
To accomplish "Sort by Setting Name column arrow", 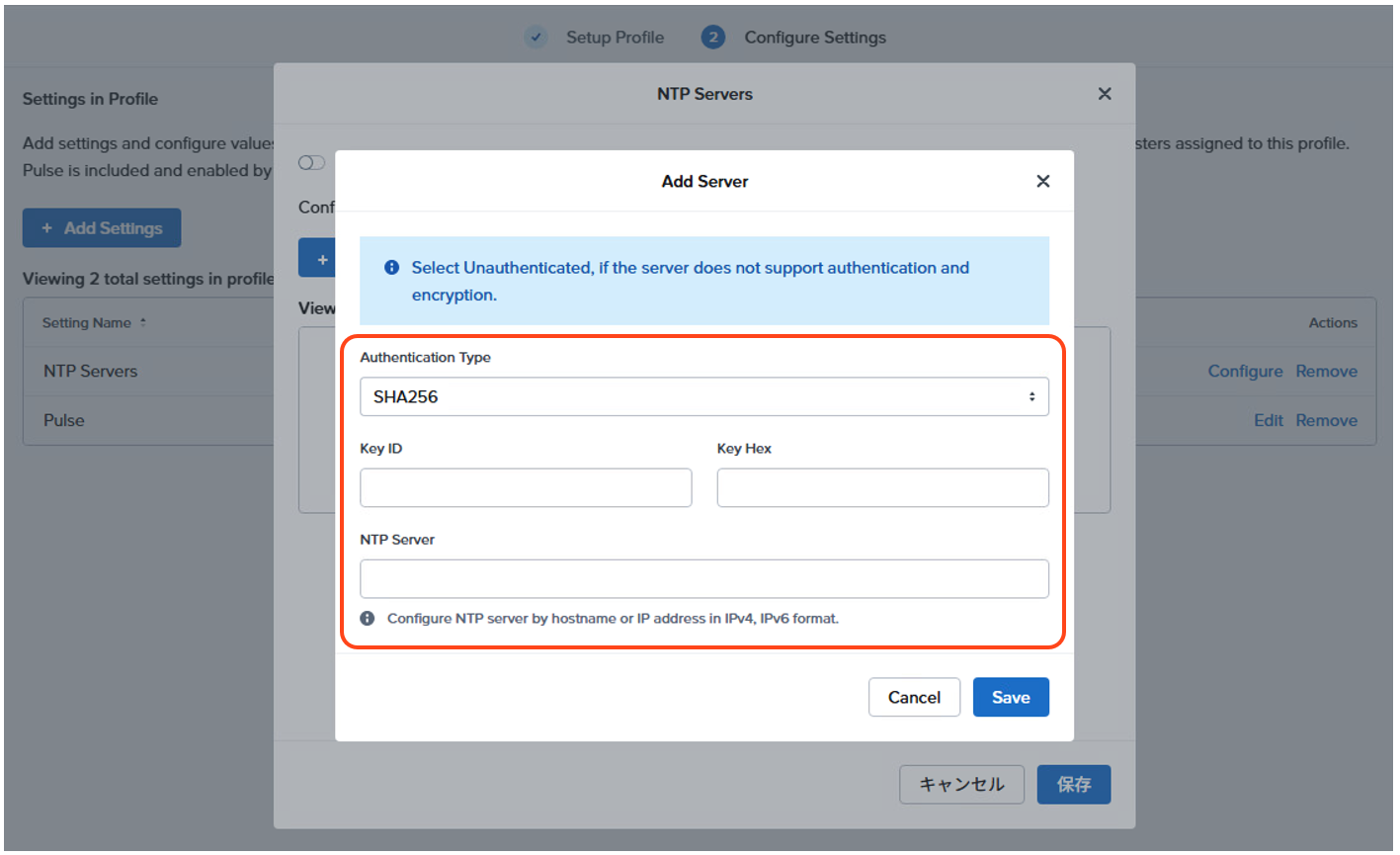I will [143, 323].
